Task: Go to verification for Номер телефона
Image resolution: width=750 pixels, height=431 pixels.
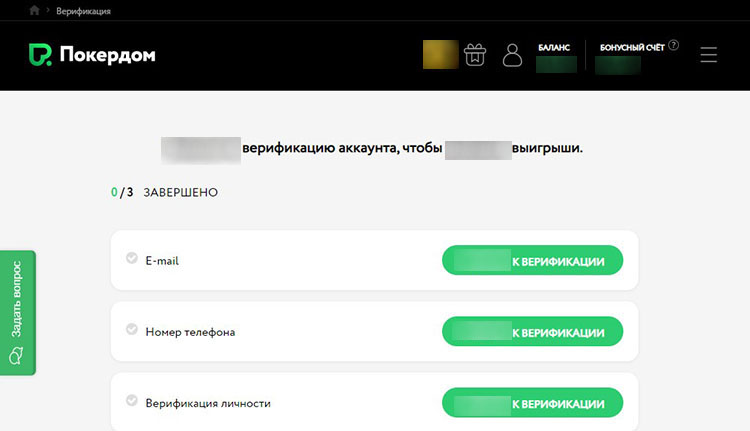Action: pos(532,332)
